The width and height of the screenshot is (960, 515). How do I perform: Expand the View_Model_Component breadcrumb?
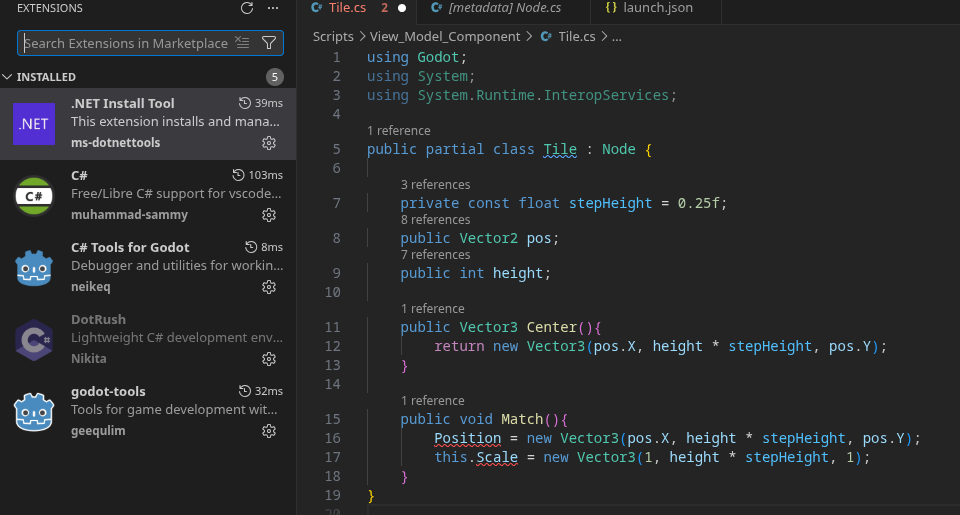[444, 36]
